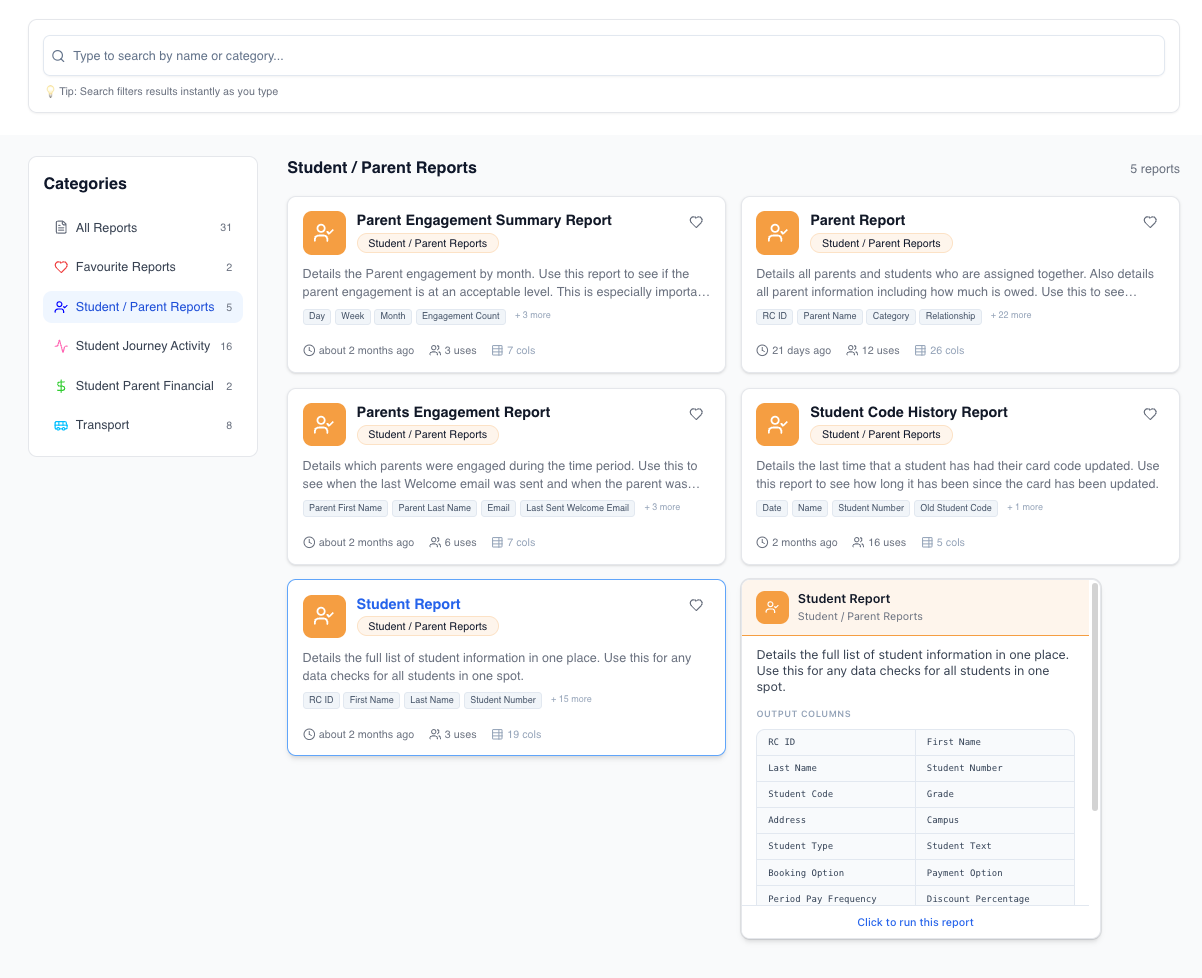Select Student / Parent Reports category
Viewport: 1202px width, 978px height.
[x=144, y=307]
